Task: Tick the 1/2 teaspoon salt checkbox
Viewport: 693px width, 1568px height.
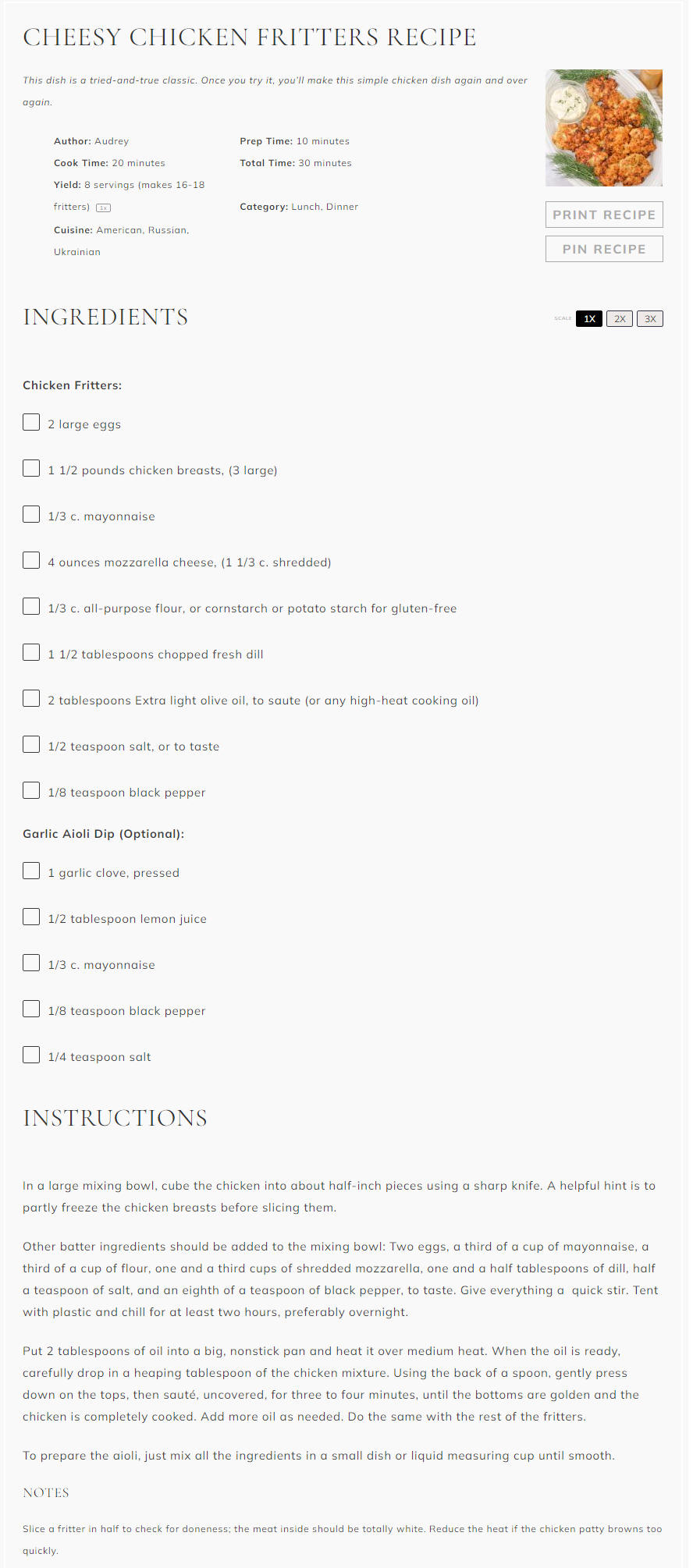Action: (31, 744)
